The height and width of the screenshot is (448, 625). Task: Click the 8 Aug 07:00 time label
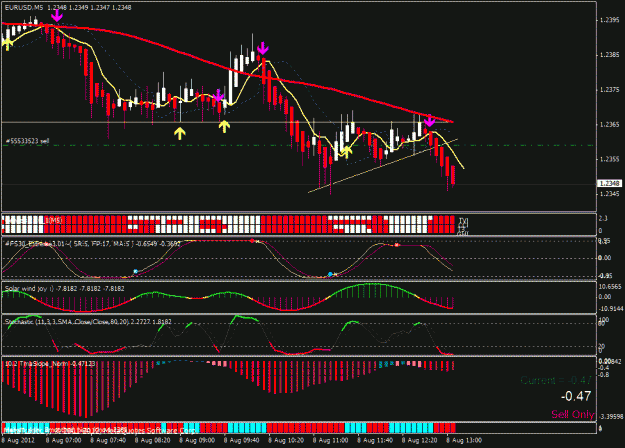point(63,440)
